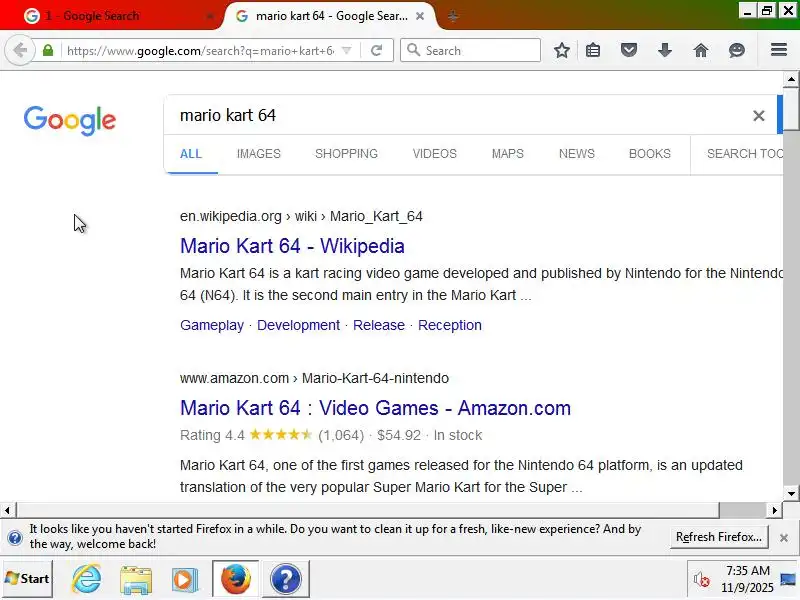Viewport: 800px width, 600px height.
Task: Open Windows Explorer folder from taskbar
Action: point(136,580)
